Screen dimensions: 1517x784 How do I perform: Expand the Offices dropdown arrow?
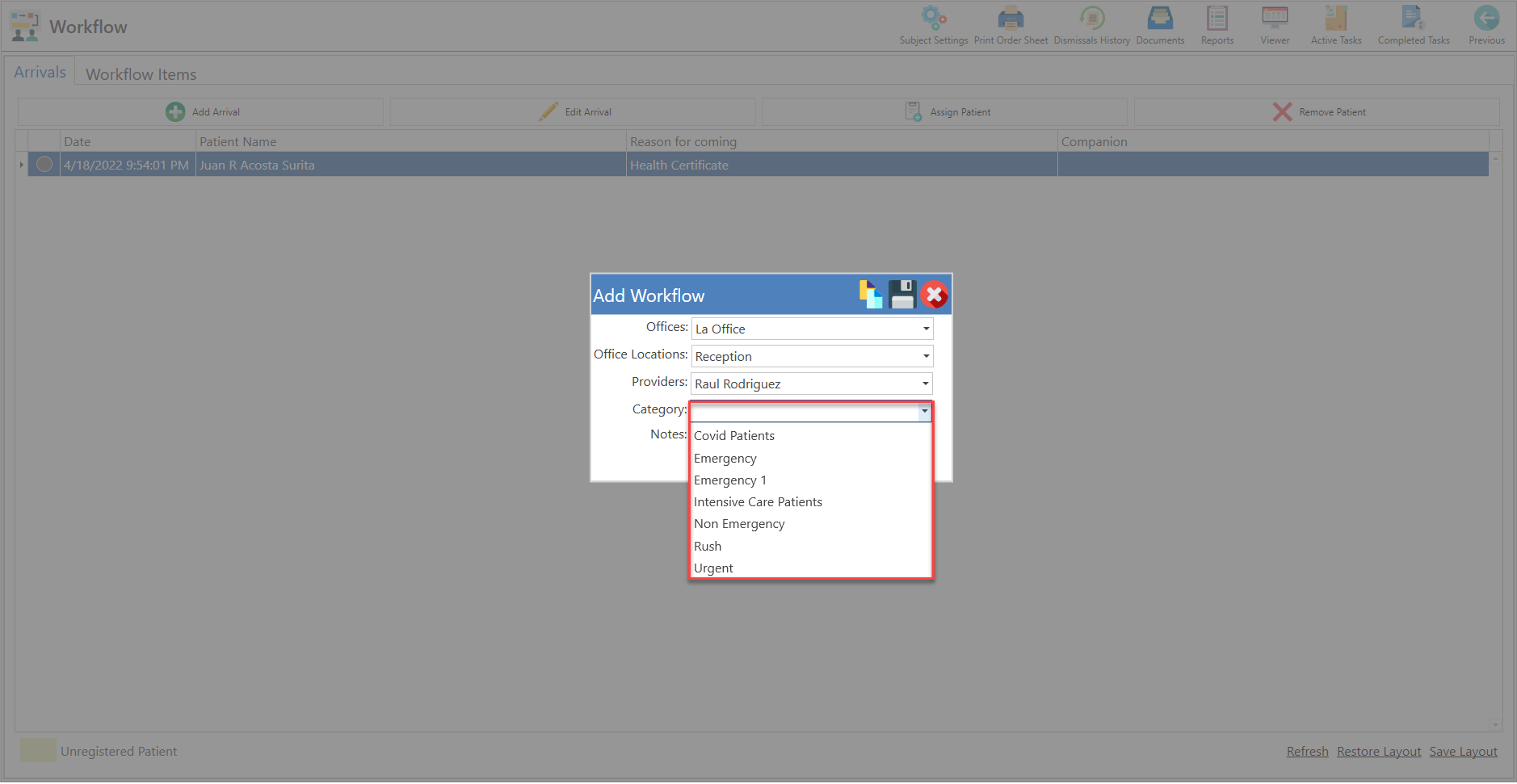pyautogui.click(x=926, y=329)
